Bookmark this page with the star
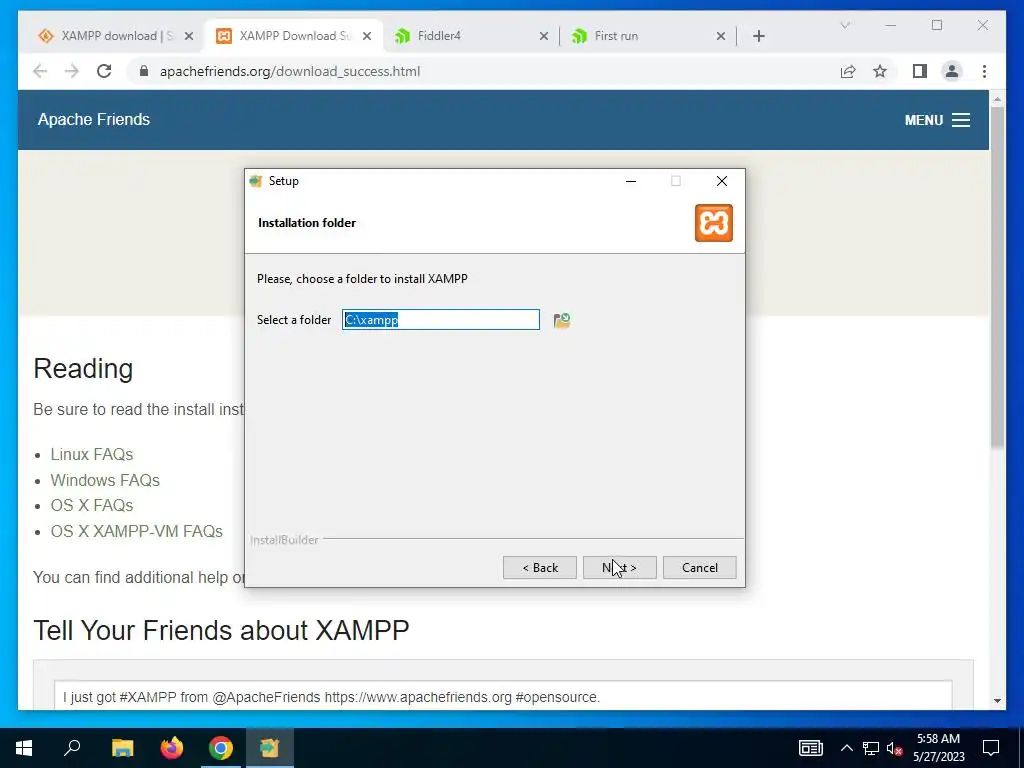 [x=880, y=71]
